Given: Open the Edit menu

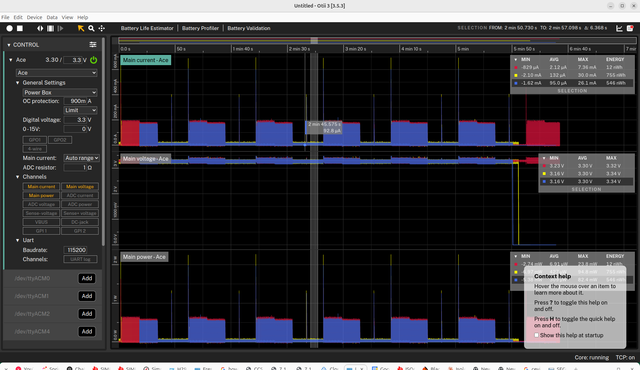Looking at the screenshot, I should 18,17.
